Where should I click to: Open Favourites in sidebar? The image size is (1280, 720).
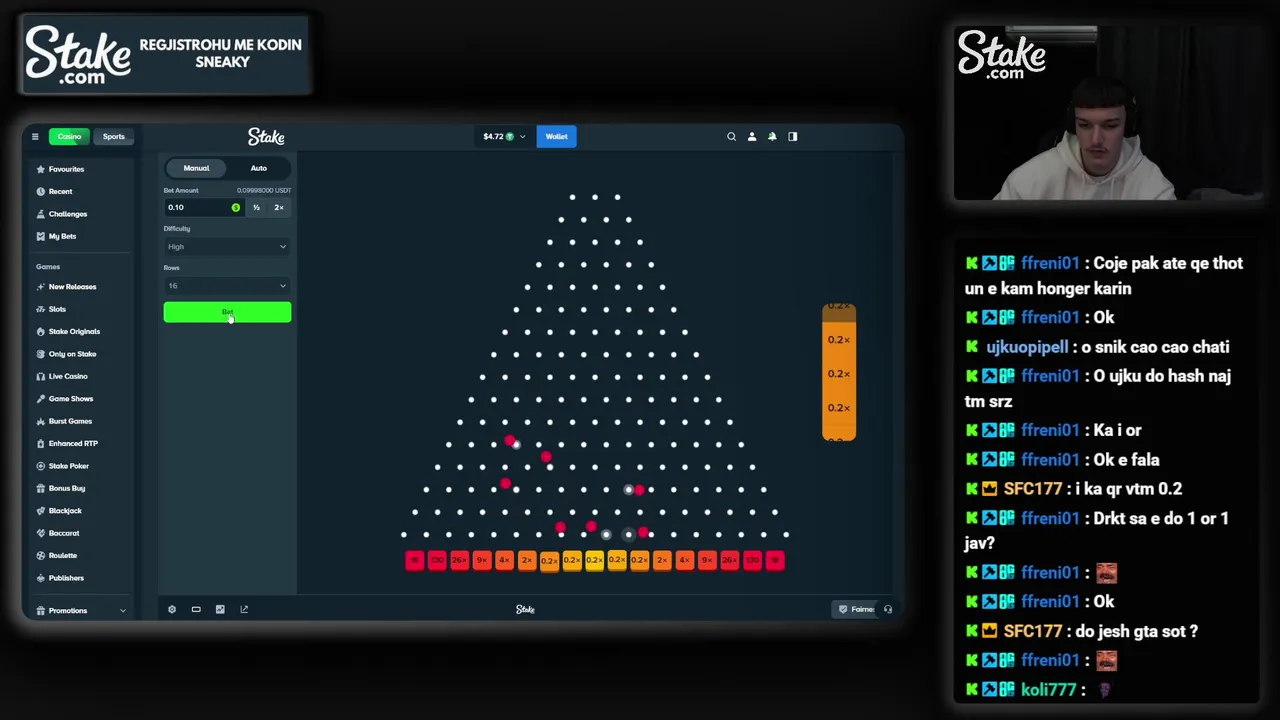[66, 169]
